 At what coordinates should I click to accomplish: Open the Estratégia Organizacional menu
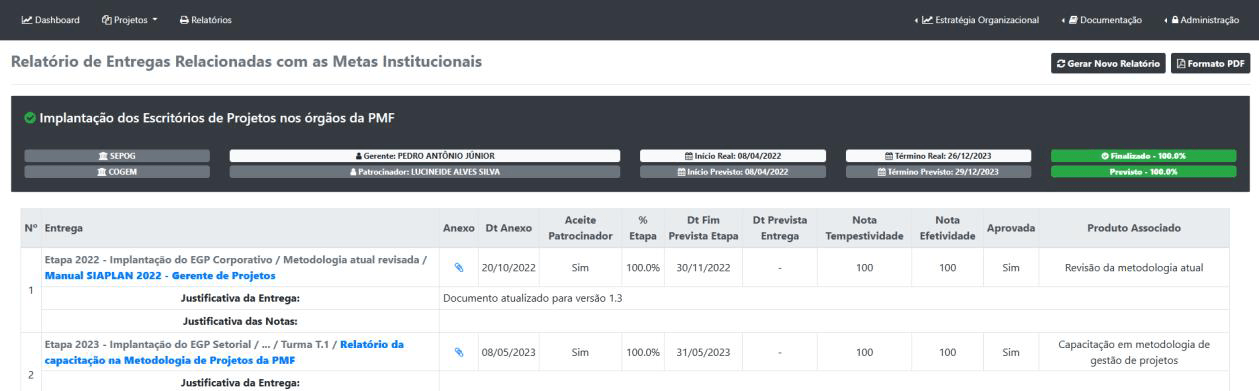pos(976,20)
